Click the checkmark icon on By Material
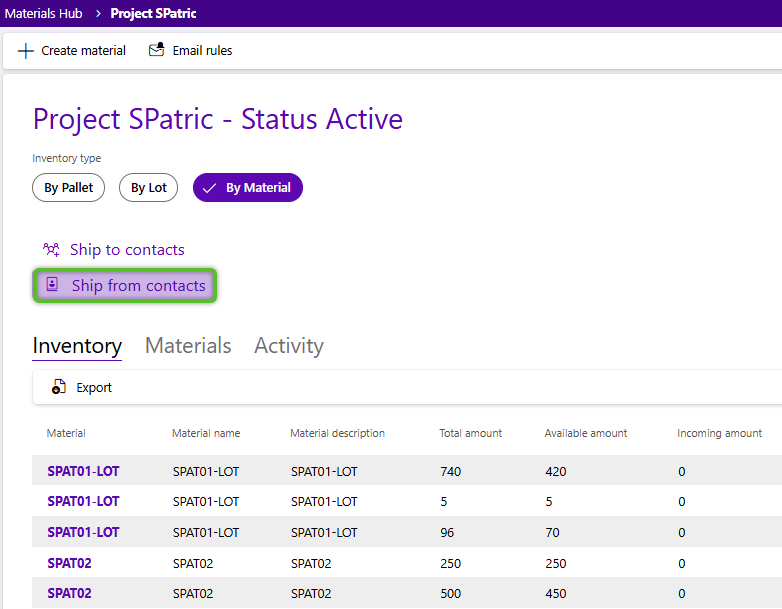 coord(210,188)
